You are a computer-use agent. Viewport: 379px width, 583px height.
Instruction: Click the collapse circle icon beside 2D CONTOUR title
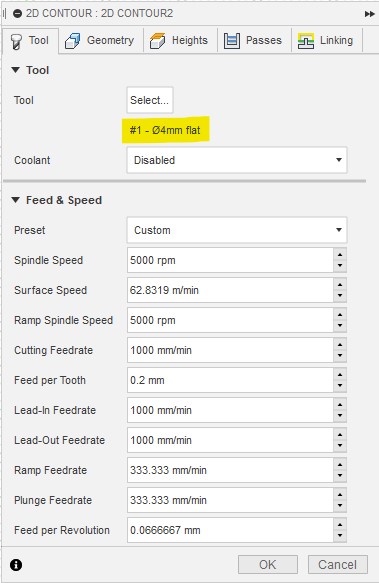pos(17,14)
